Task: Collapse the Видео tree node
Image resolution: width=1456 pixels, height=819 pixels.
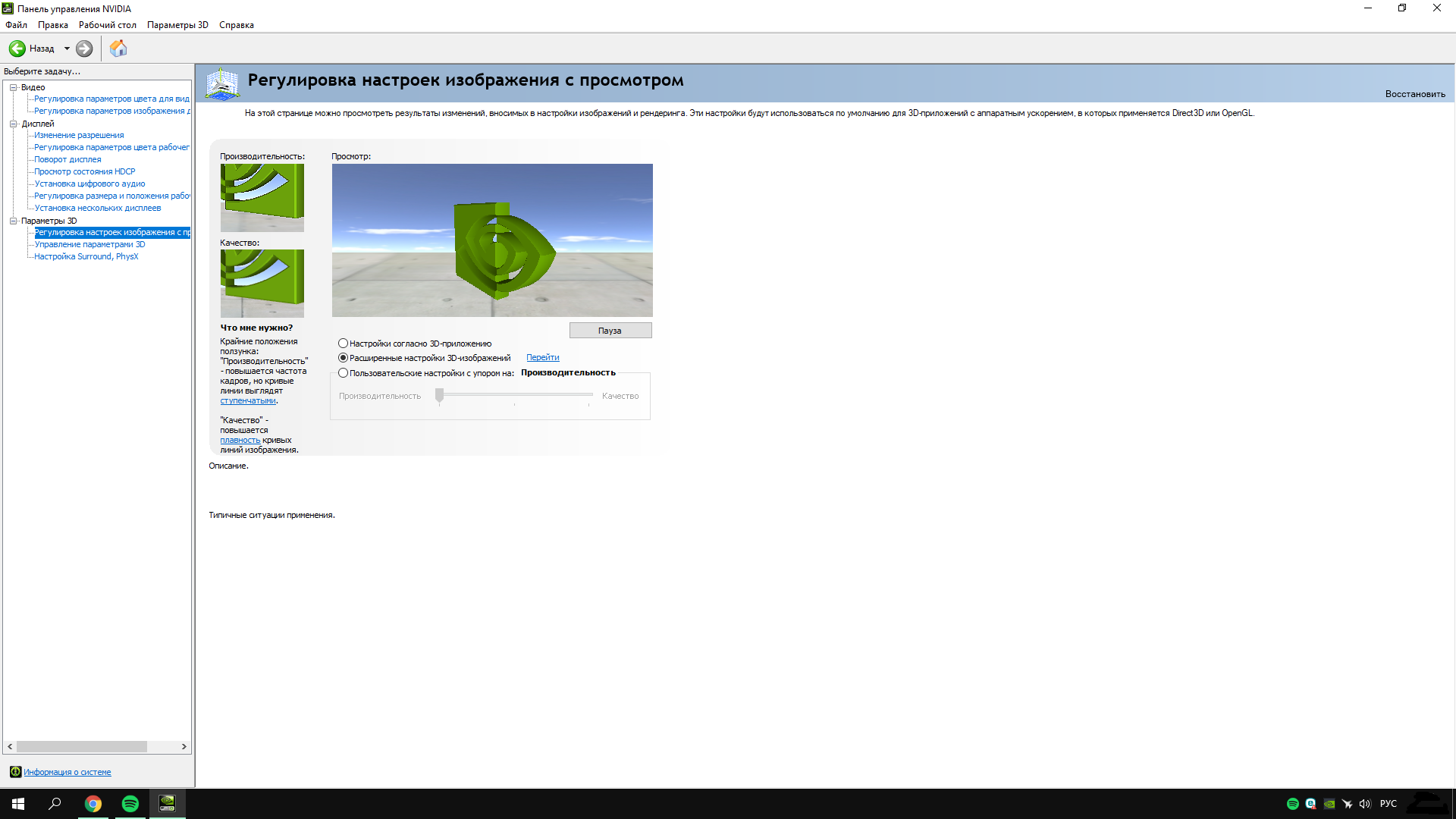Action: (13, 87)
